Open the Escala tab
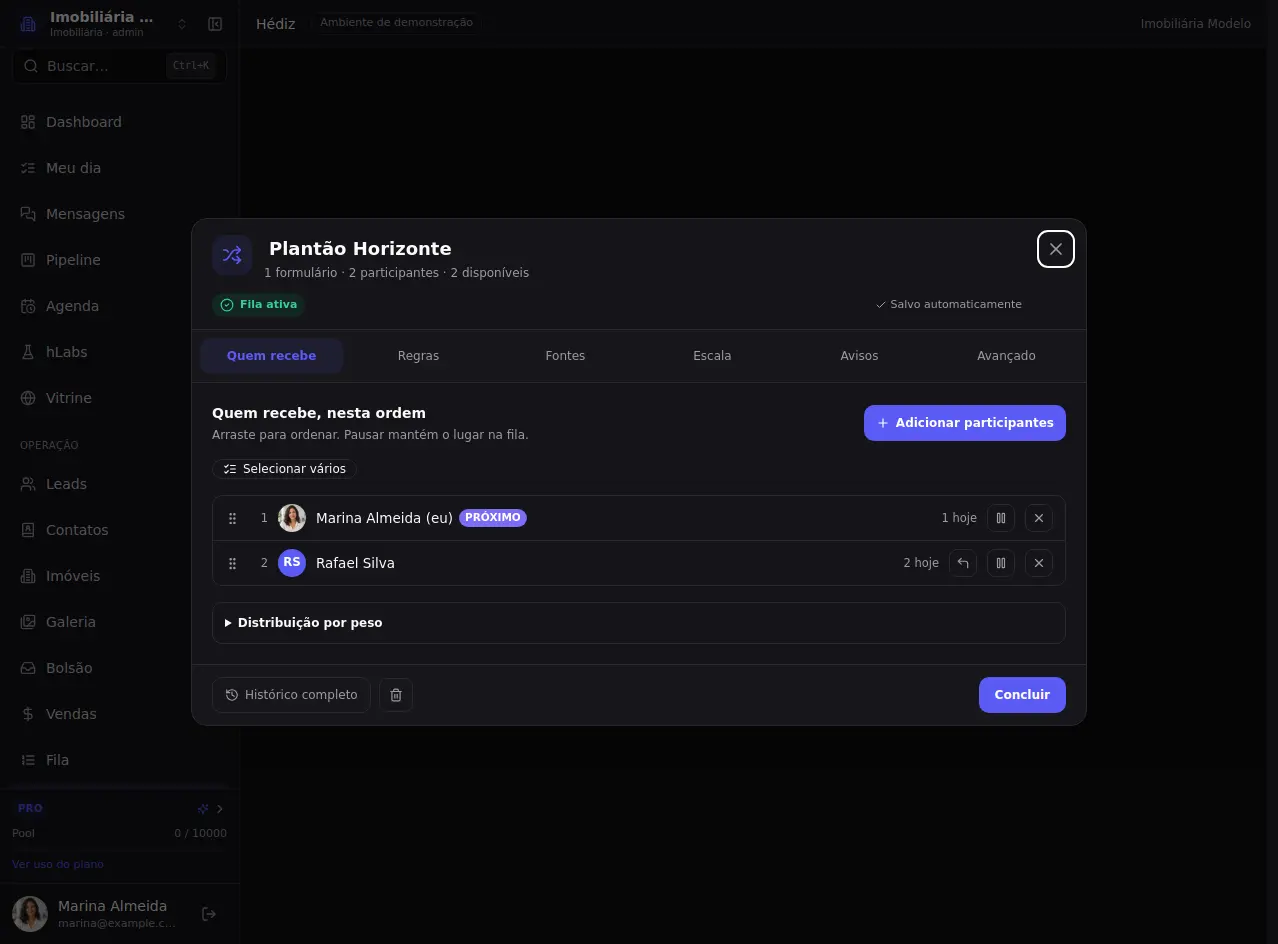Viewport: 1278px width, 944px height. pos(712,356)
